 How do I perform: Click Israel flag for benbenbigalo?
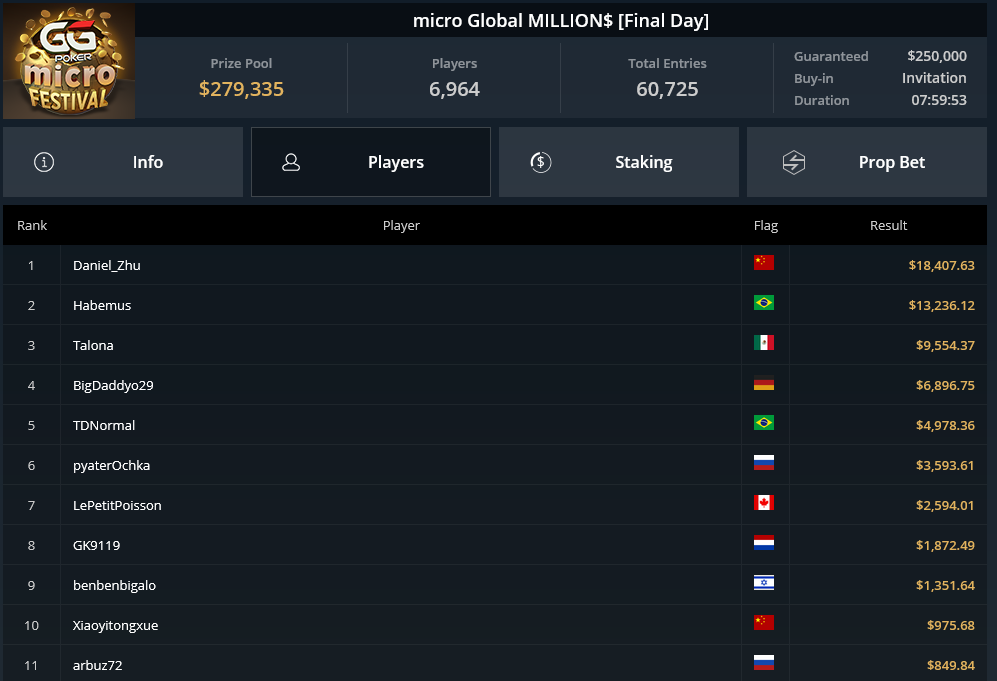(x=764, y=583)
